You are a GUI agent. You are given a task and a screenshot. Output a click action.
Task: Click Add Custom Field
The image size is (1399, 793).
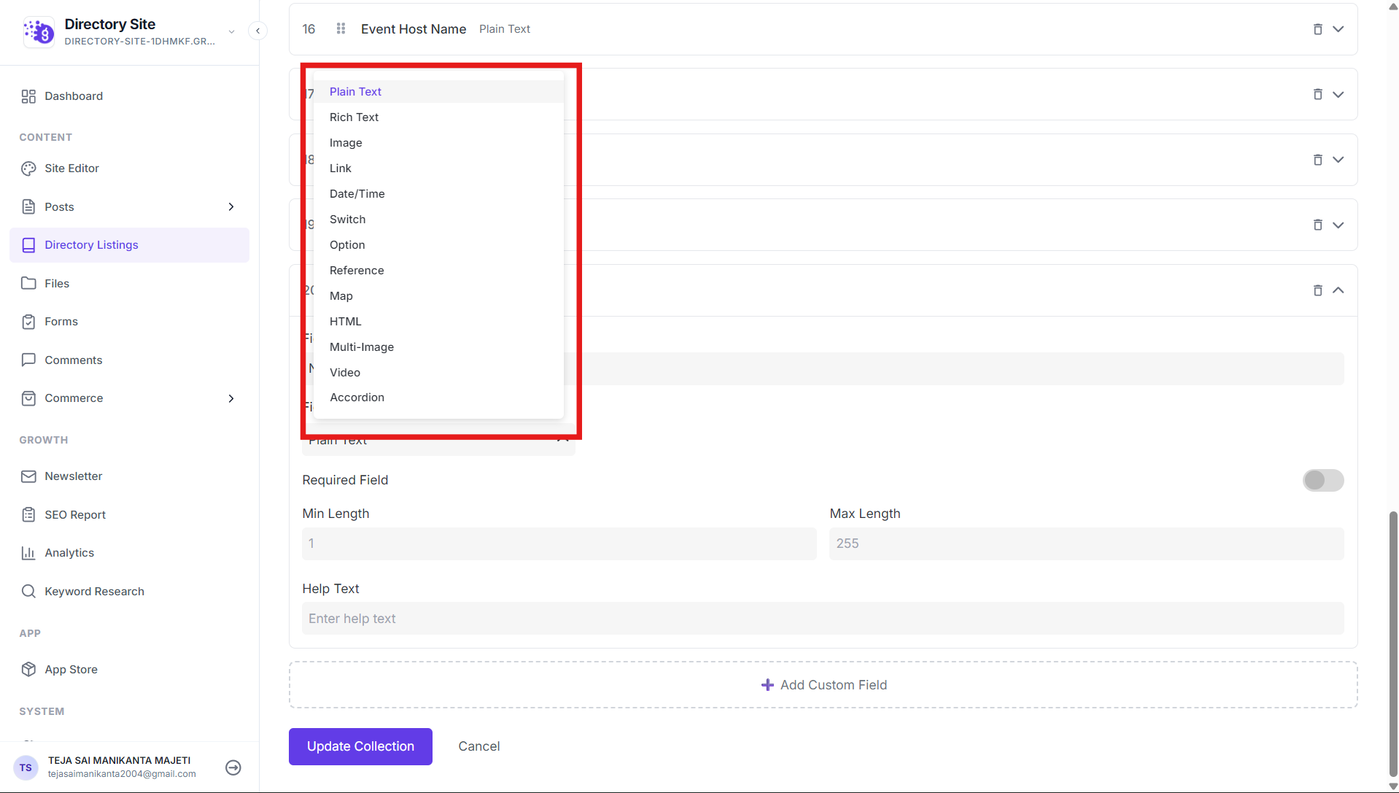[823, 685]
